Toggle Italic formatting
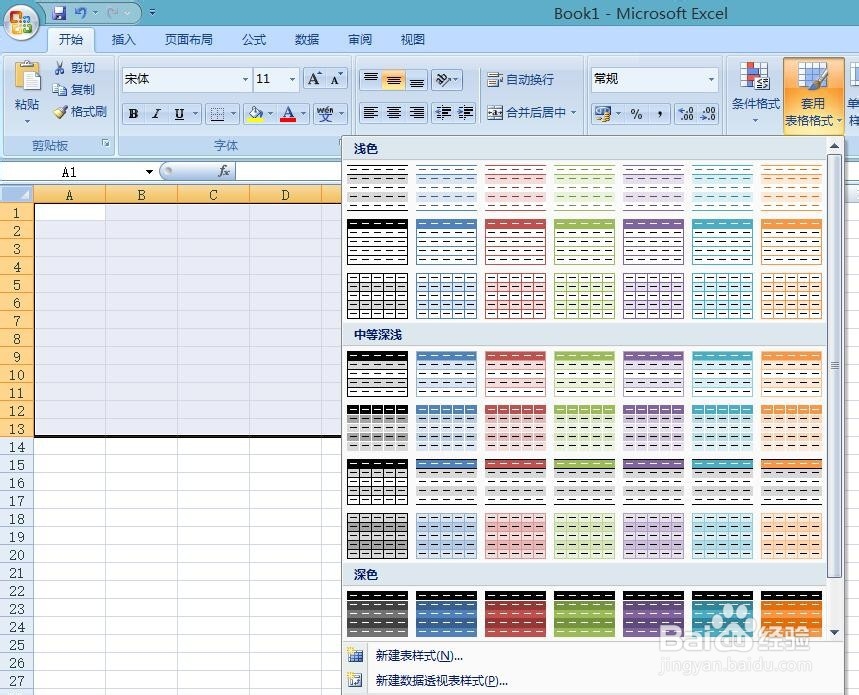This screenshot has width=859, height=695. pos(156,114)
